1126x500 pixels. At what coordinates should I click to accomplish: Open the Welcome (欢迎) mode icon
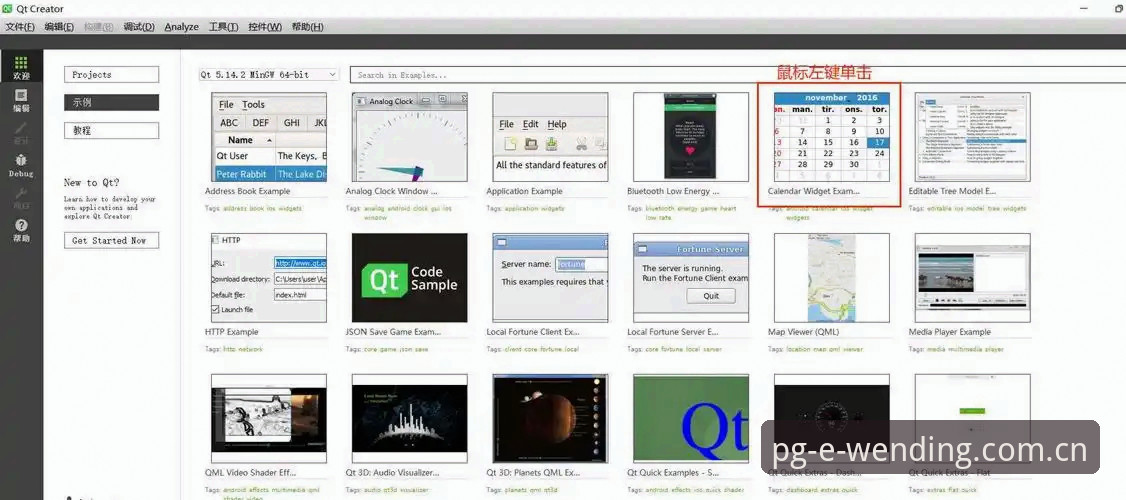pos(21,68)
